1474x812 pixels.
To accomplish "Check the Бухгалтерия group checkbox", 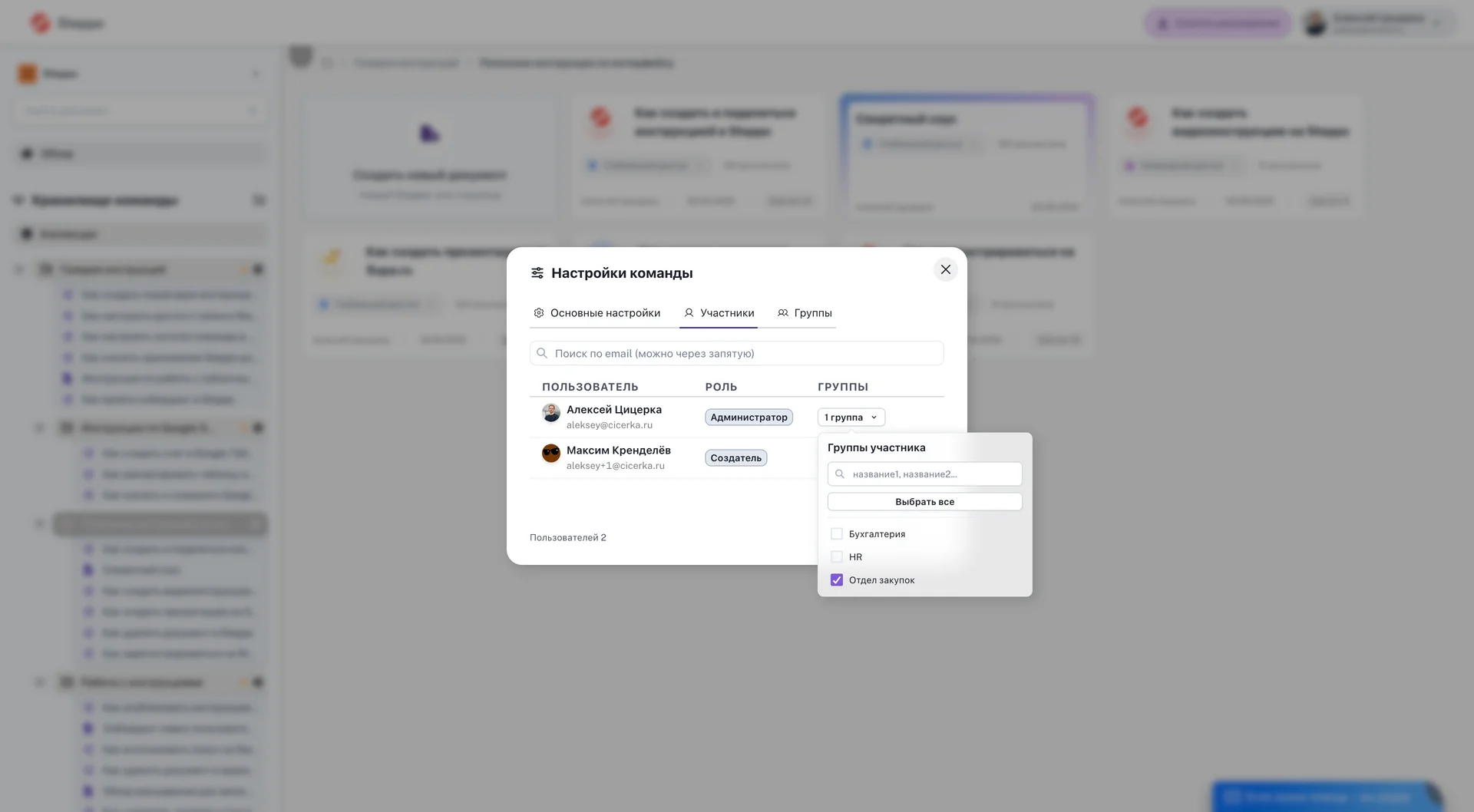I will pyautogui.click(x=837, y=534).
